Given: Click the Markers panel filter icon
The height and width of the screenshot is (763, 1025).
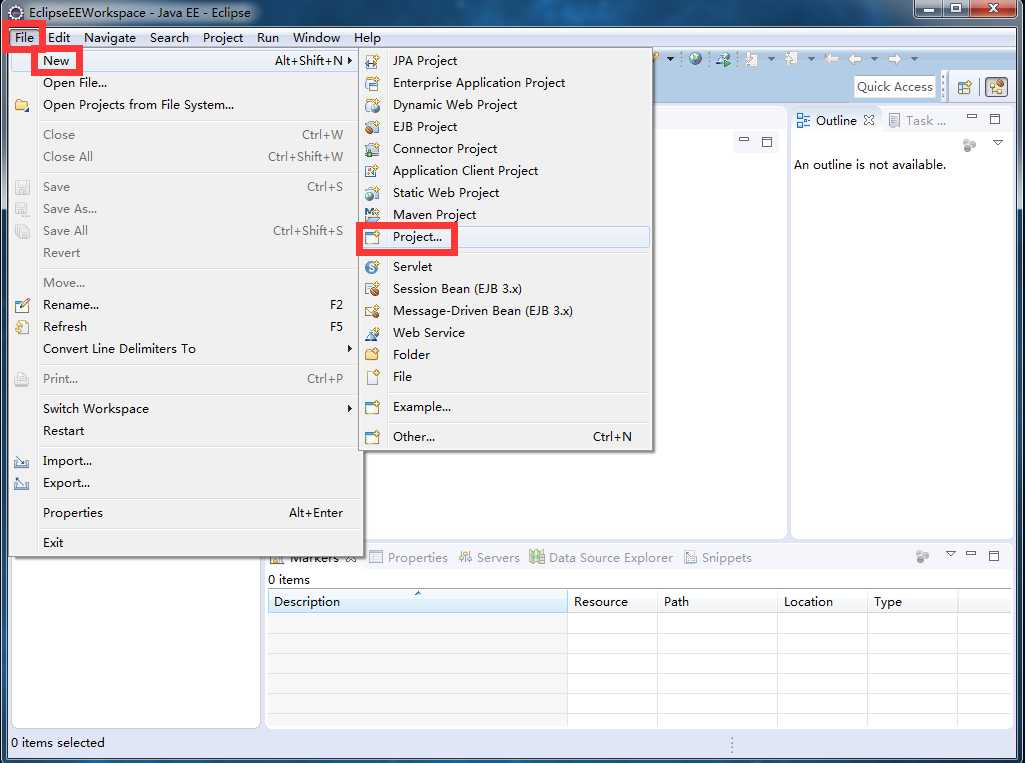Looking at the screenshot, I should (922, 556).
